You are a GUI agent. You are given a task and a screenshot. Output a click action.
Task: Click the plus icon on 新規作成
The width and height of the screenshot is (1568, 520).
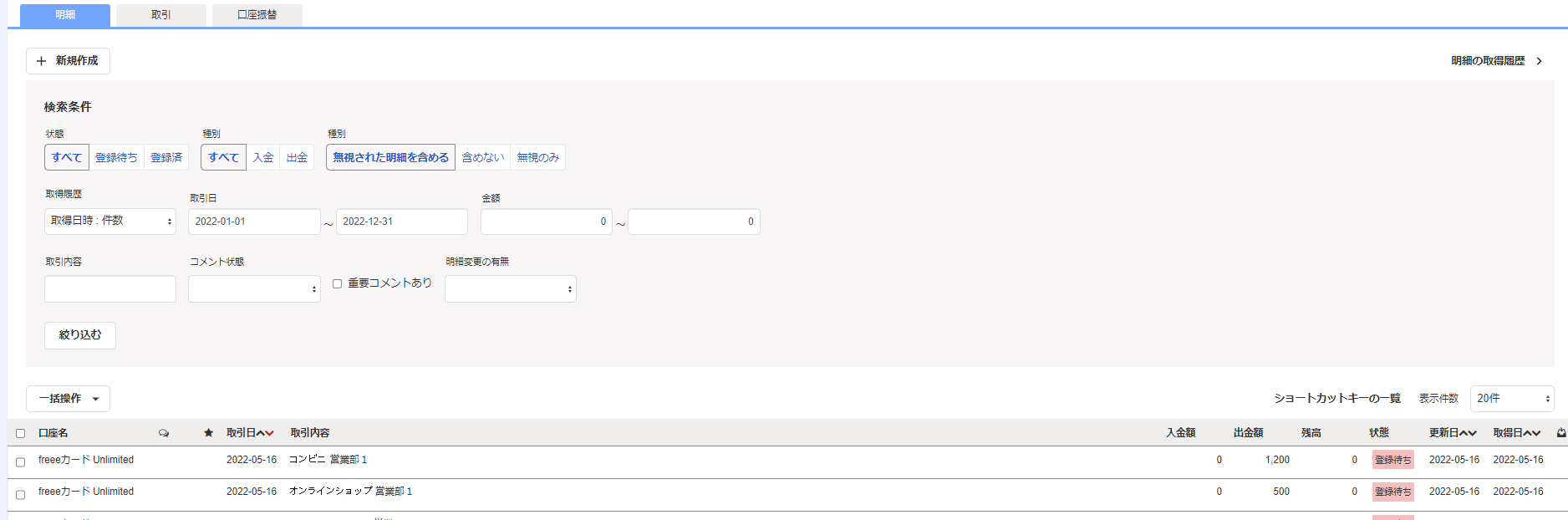41,61
